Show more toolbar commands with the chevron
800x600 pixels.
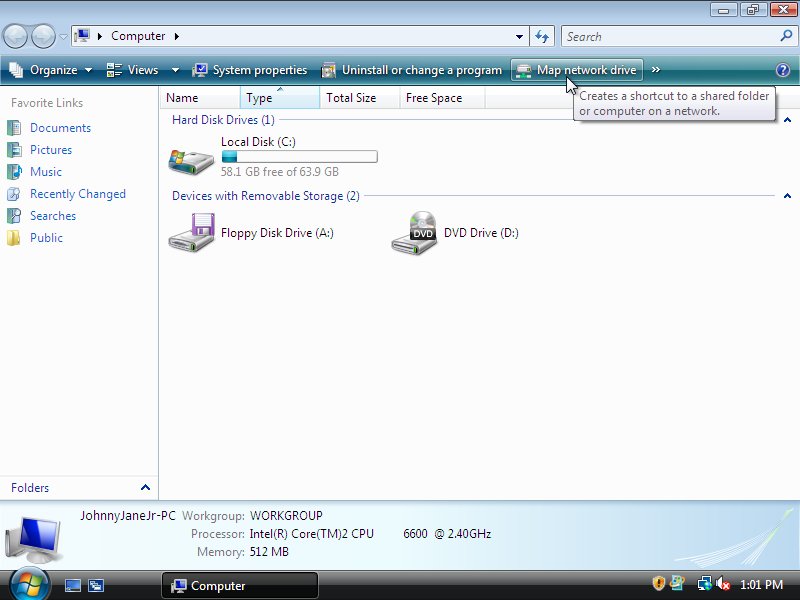[656, 70]
